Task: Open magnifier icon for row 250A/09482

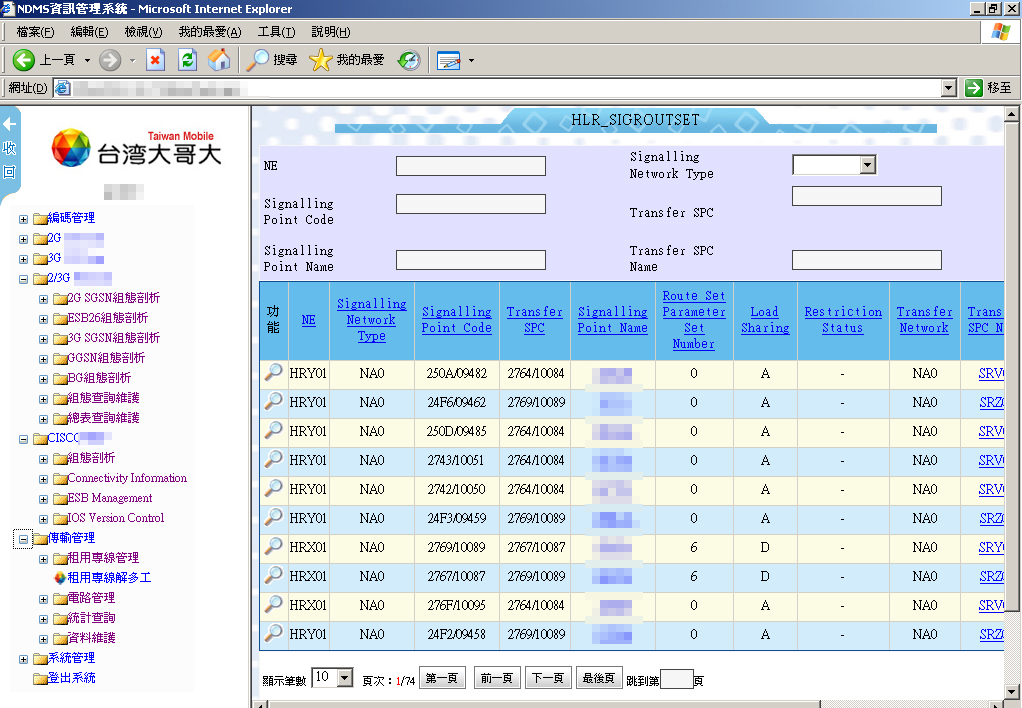Action: click(273, 373)
